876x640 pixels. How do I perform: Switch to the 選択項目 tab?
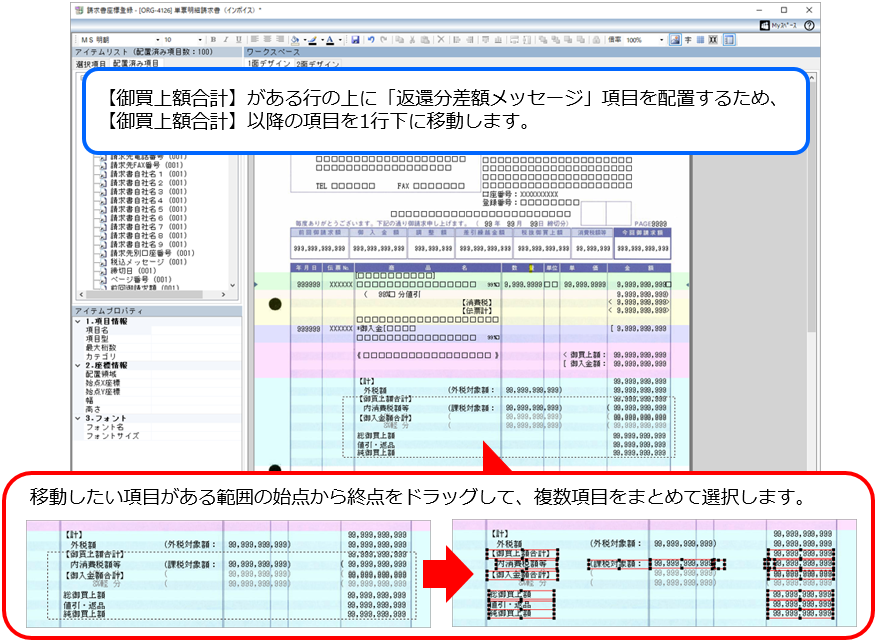(91, 64)
